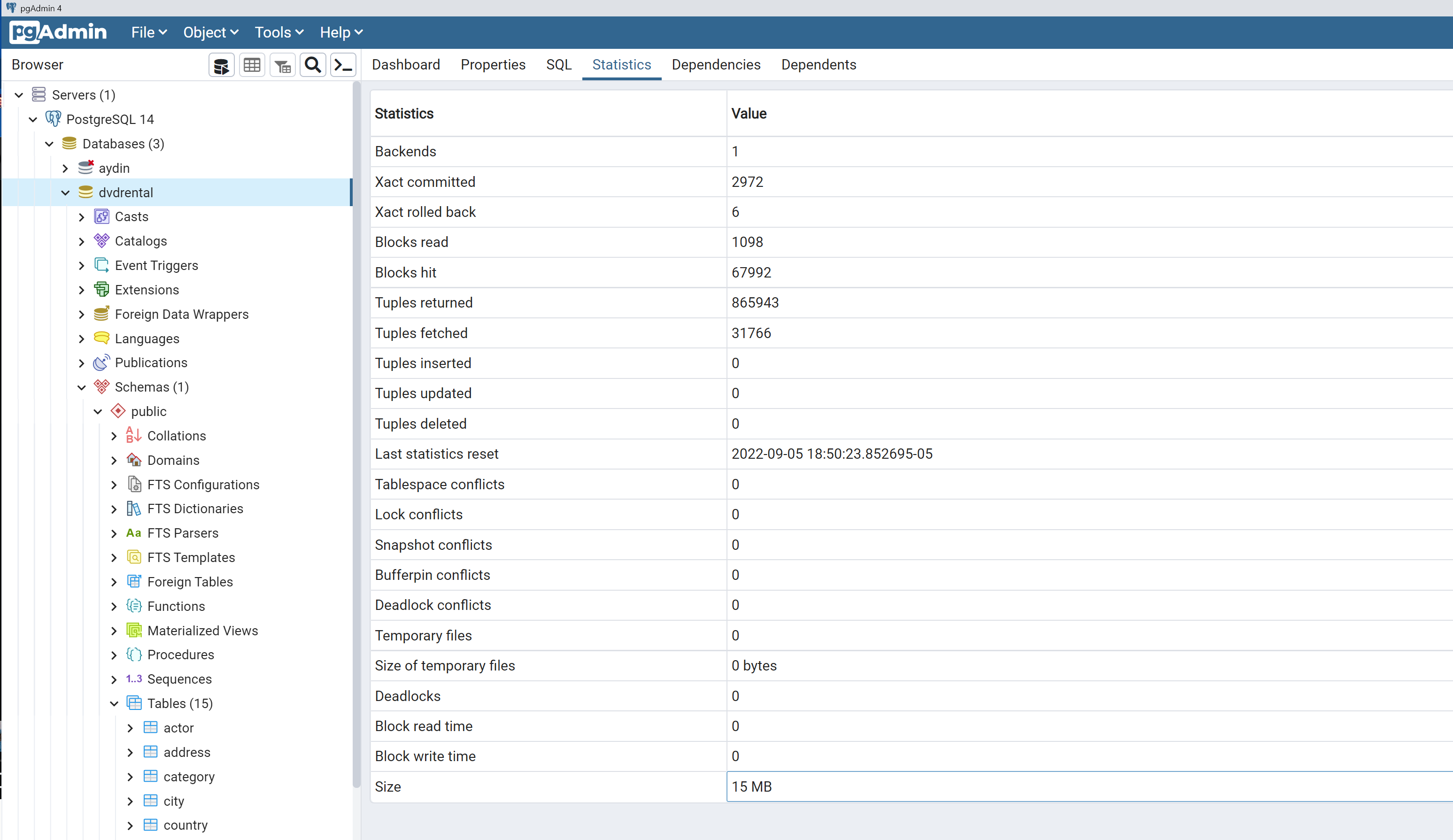Click the pgAdmin logo
The image size is (1453, 840).
point(59,32)
